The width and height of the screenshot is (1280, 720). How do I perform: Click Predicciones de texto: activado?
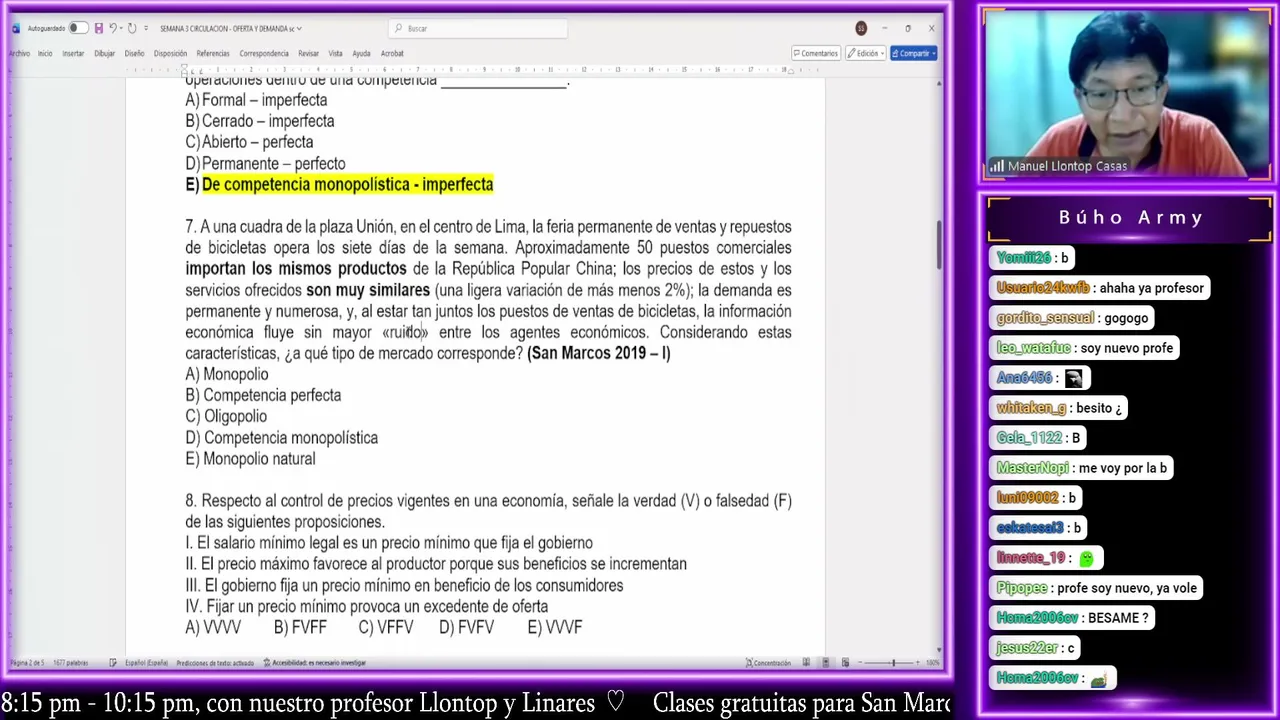click(x=215, y=663)
